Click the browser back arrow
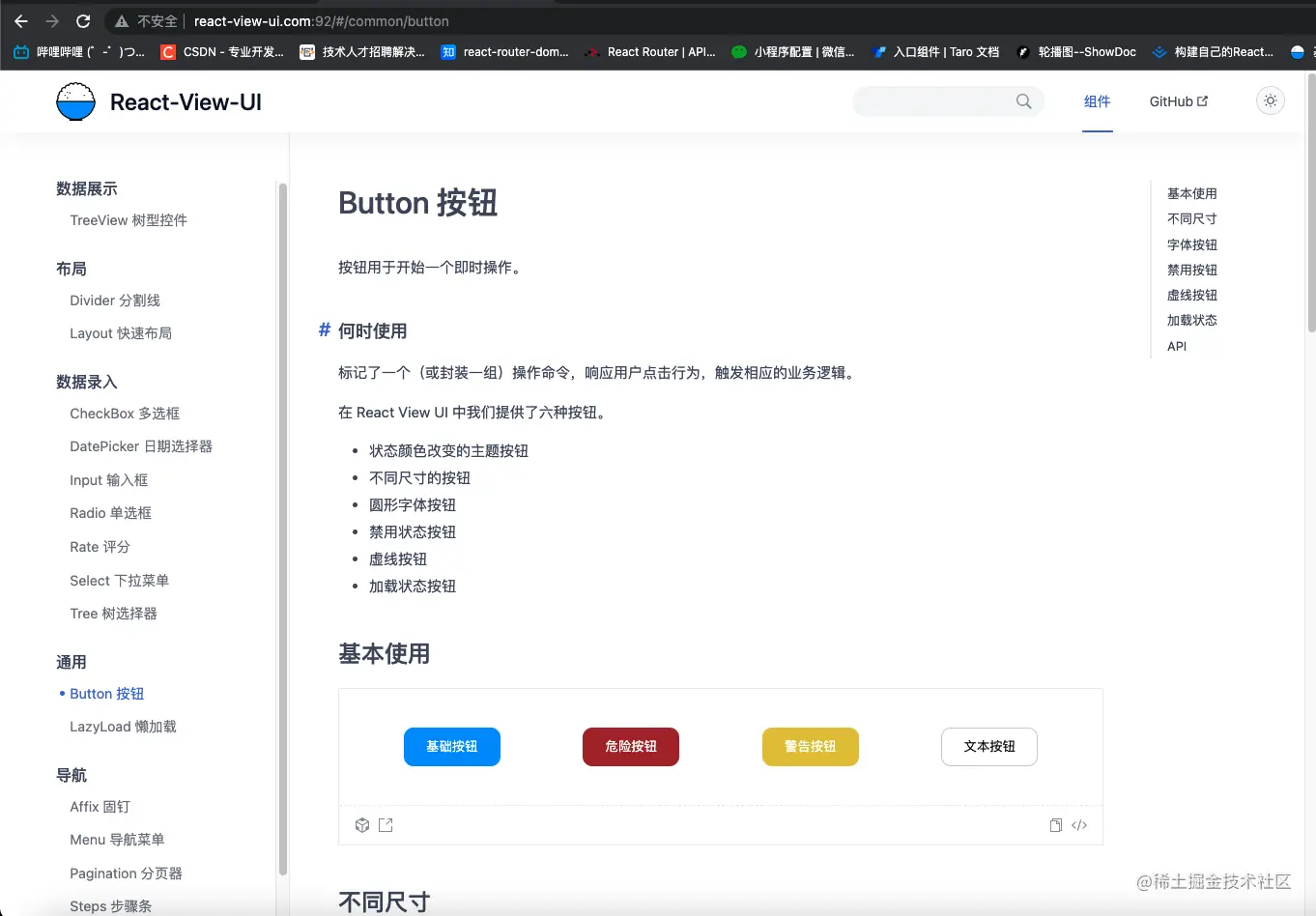 click(21, 21)
